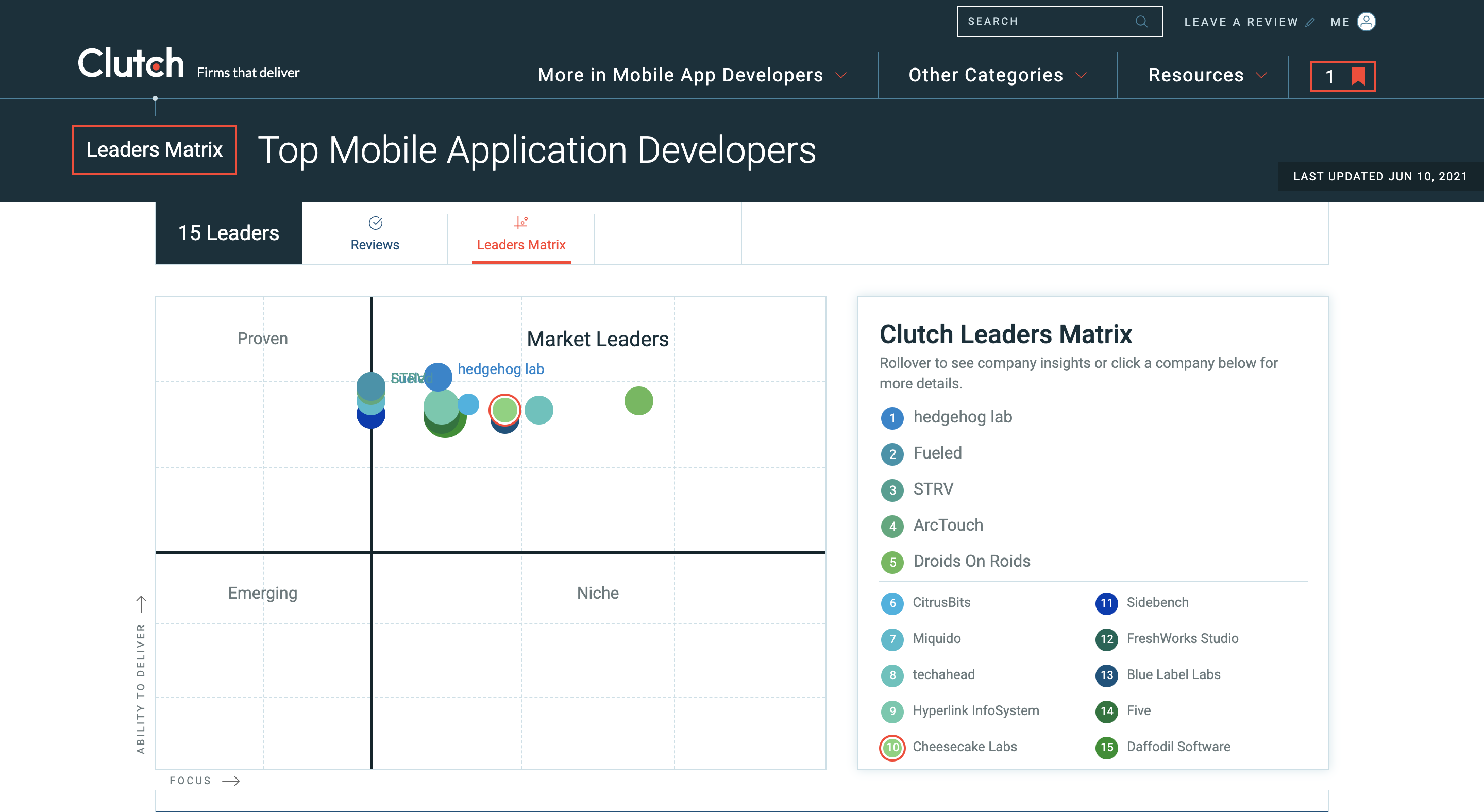Click the number 11 Sidebench badge
1484x812 pixels.
[1106, 603]
